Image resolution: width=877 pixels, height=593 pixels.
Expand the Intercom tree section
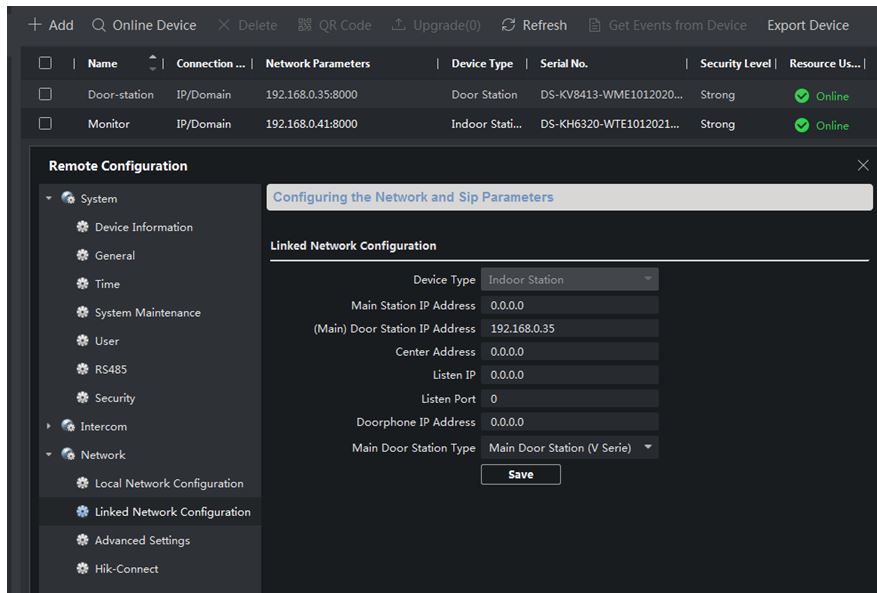[x=49, y=427]
